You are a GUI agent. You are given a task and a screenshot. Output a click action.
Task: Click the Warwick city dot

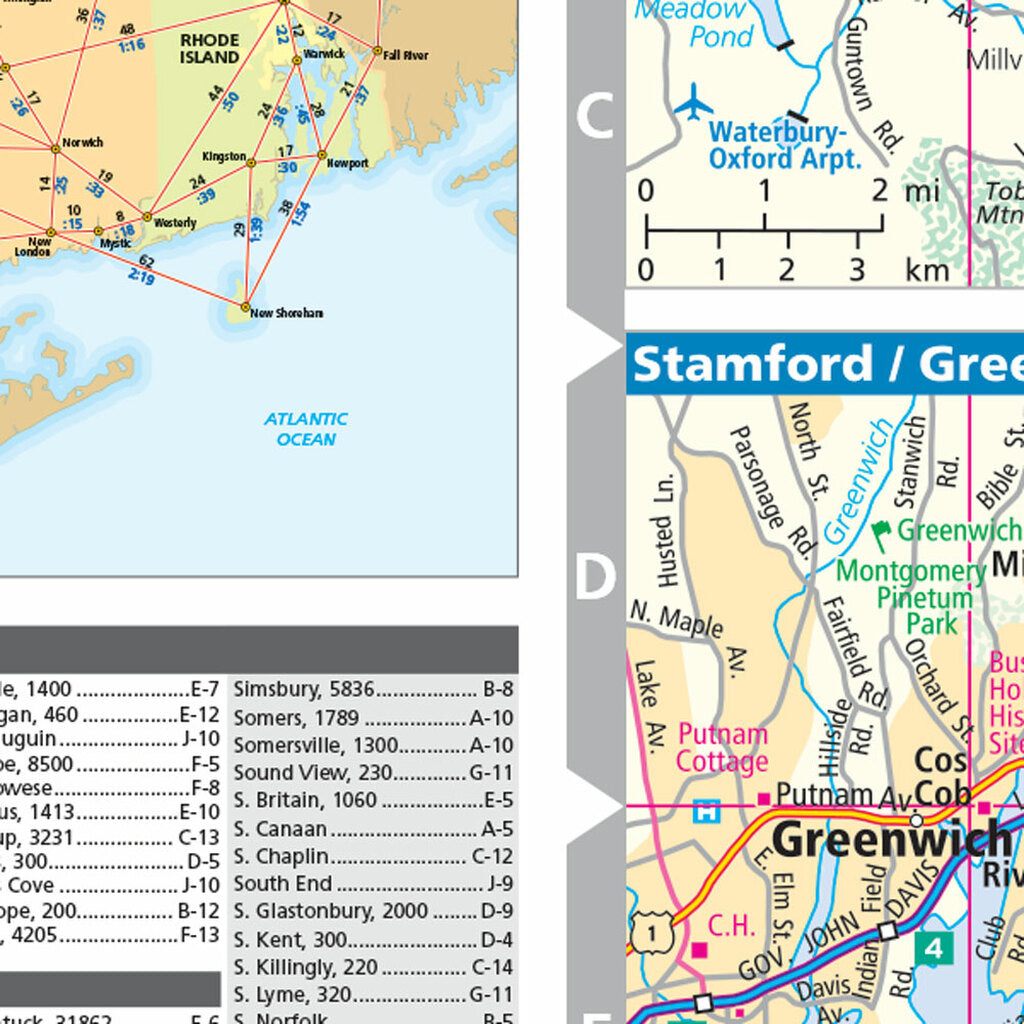coord(296,60)
